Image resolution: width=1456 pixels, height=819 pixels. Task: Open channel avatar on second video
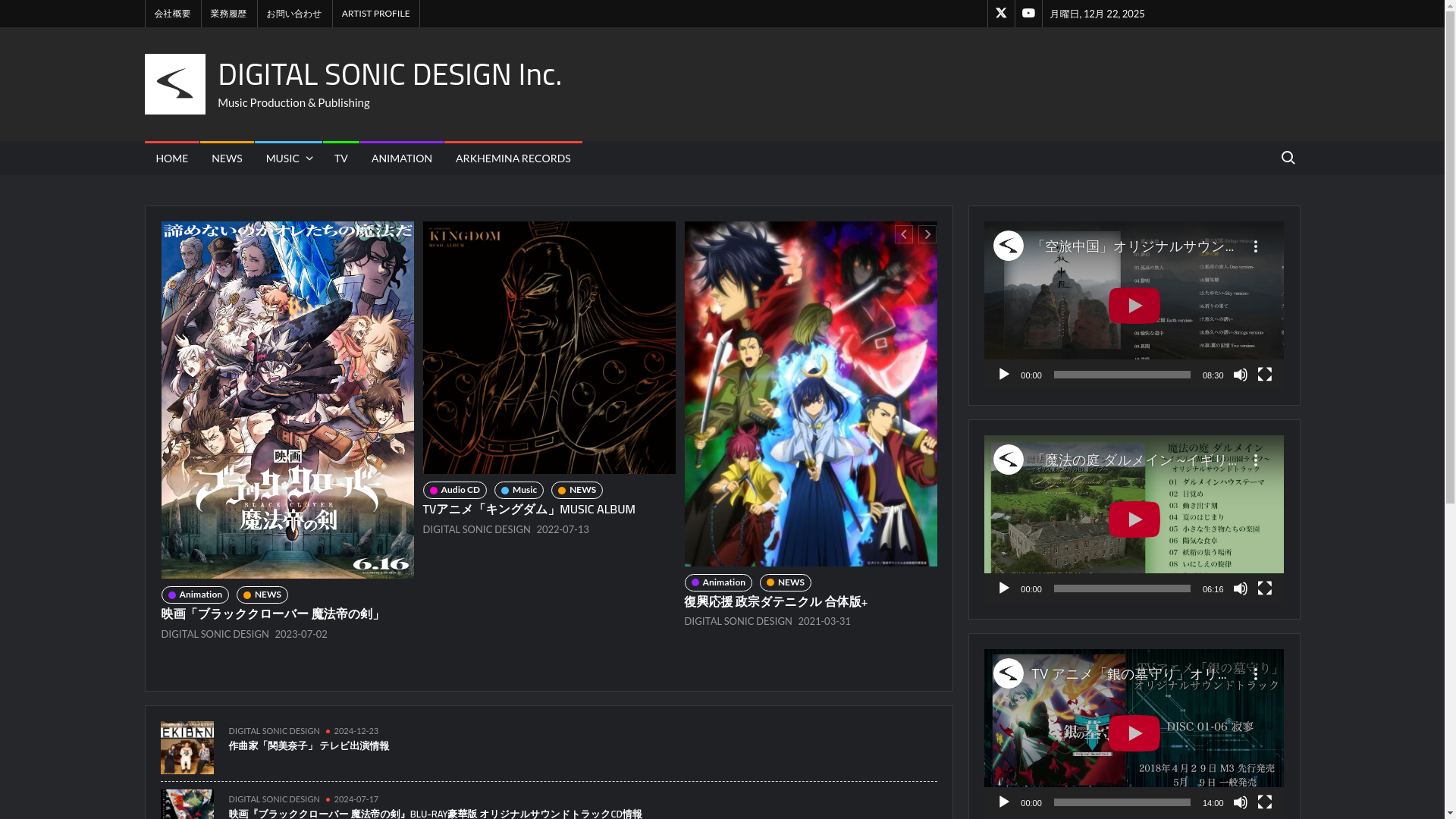[1008, 460]
